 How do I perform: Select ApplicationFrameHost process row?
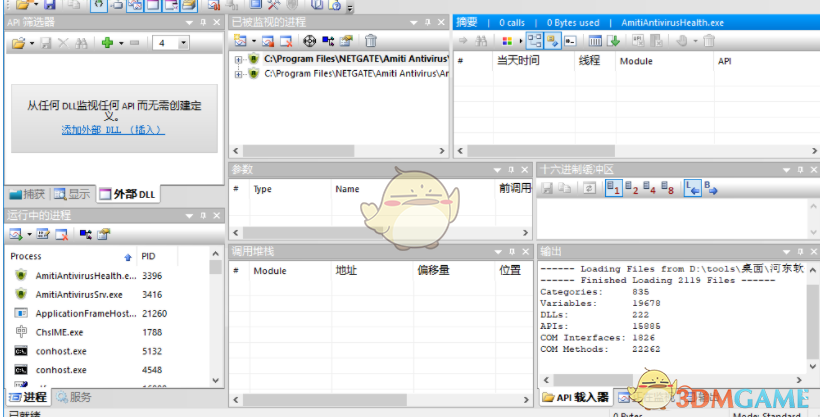pos(107,313)
